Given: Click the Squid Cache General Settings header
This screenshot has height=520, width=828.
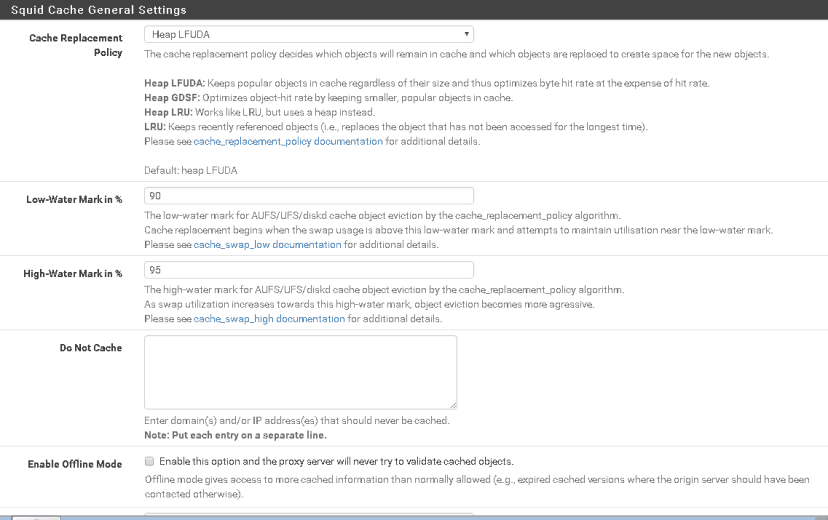Looking at the screenshot, I should pyautogui.click(x=98, y=10).
